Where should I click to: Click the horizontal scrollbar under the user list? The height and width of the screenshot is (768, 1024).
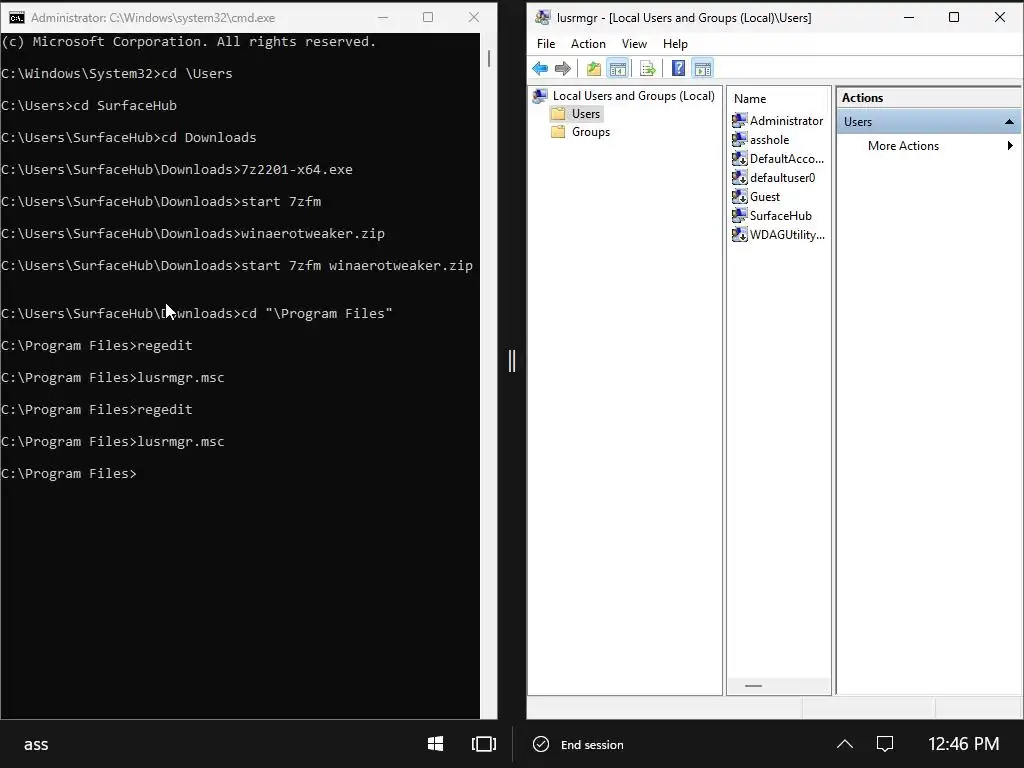(753, 686)
